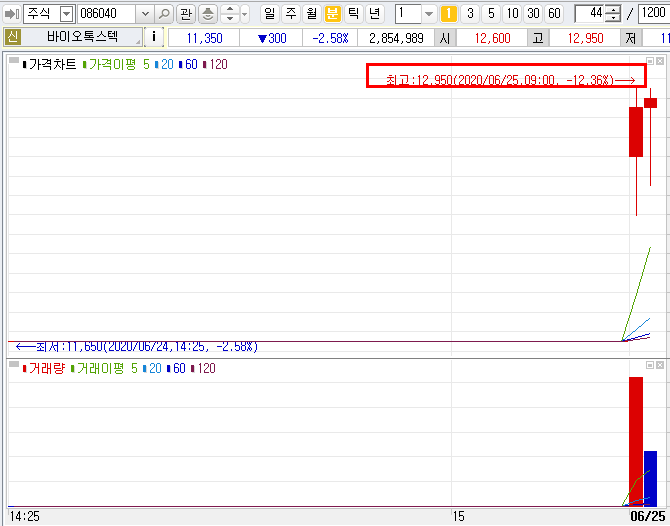Screen dimensions: 670x526
Task: Click the 관 watchlist button
Action: coord(186,14)
